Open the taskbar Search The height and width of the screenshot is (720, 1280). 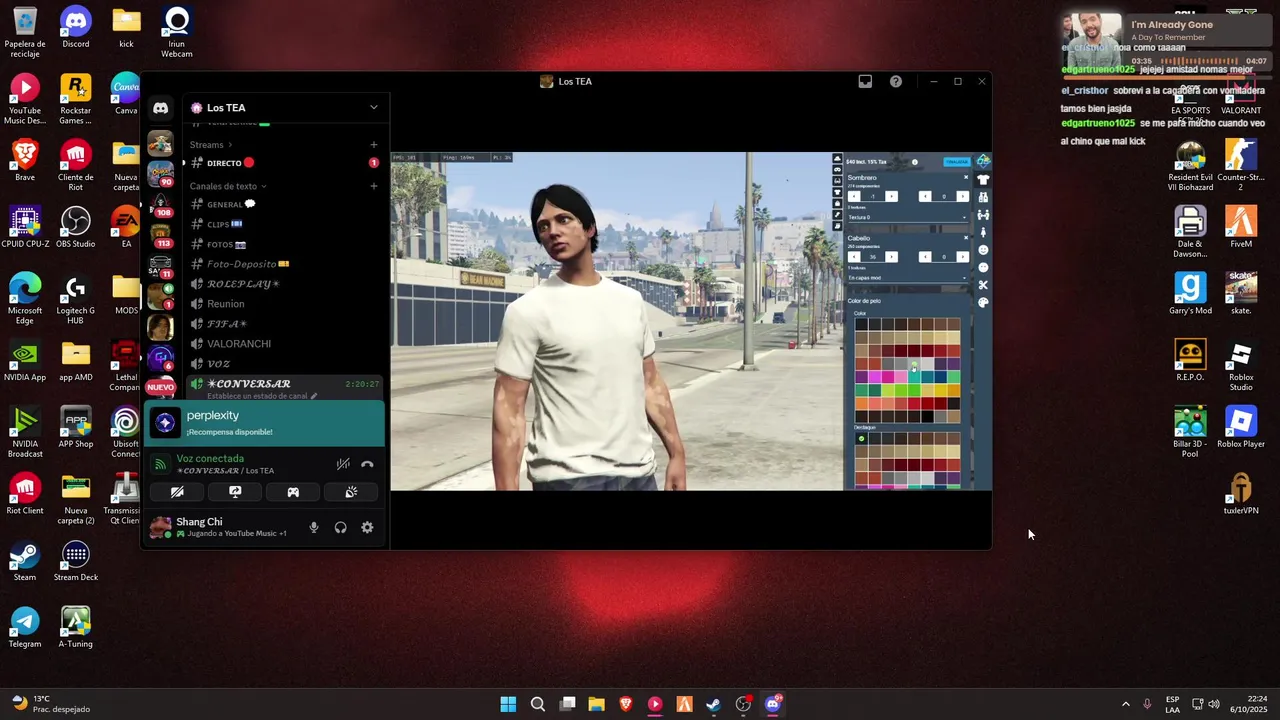[538, 704]
